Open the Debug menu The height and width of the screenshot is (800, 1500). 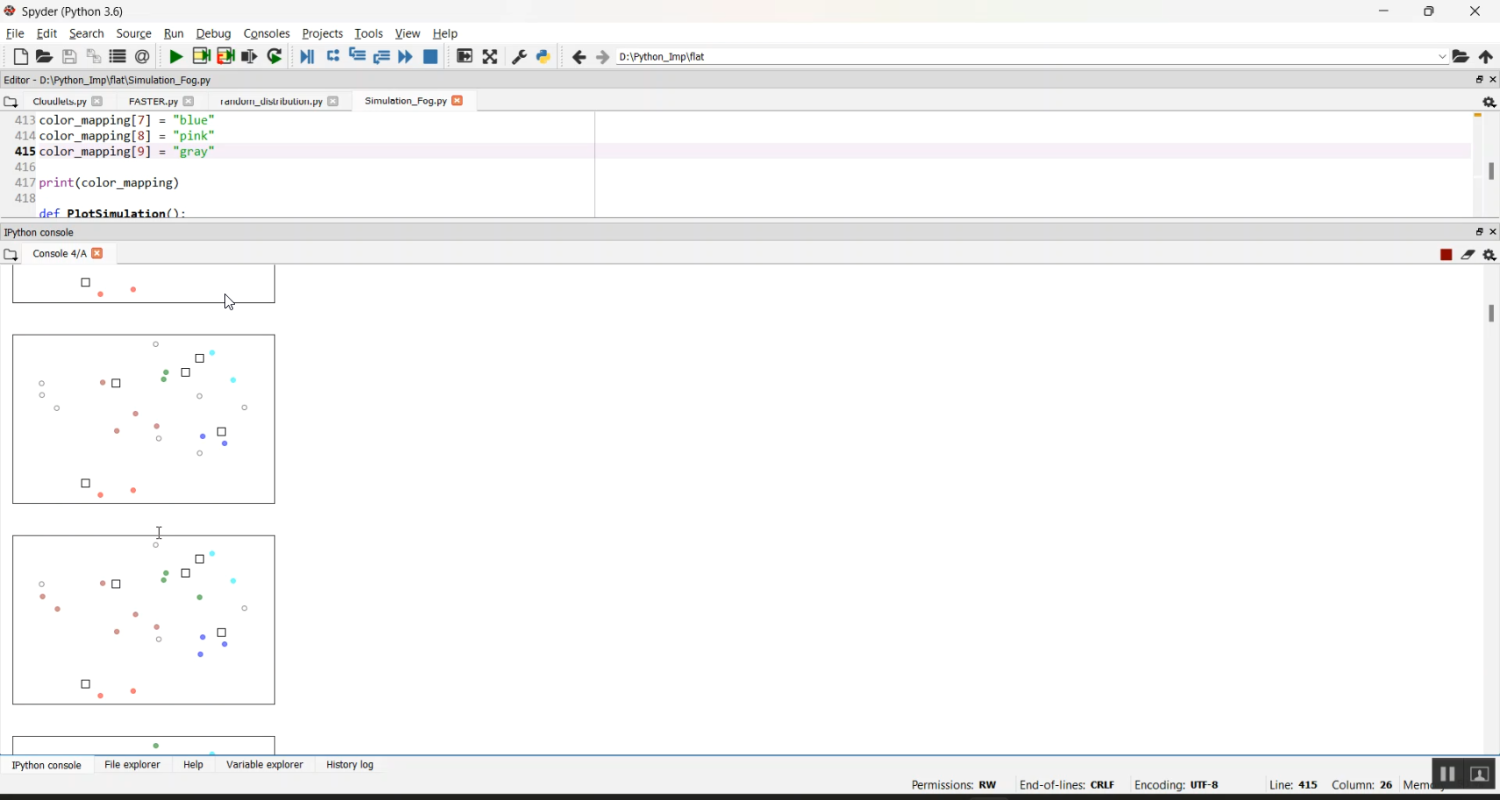[214, 33]
